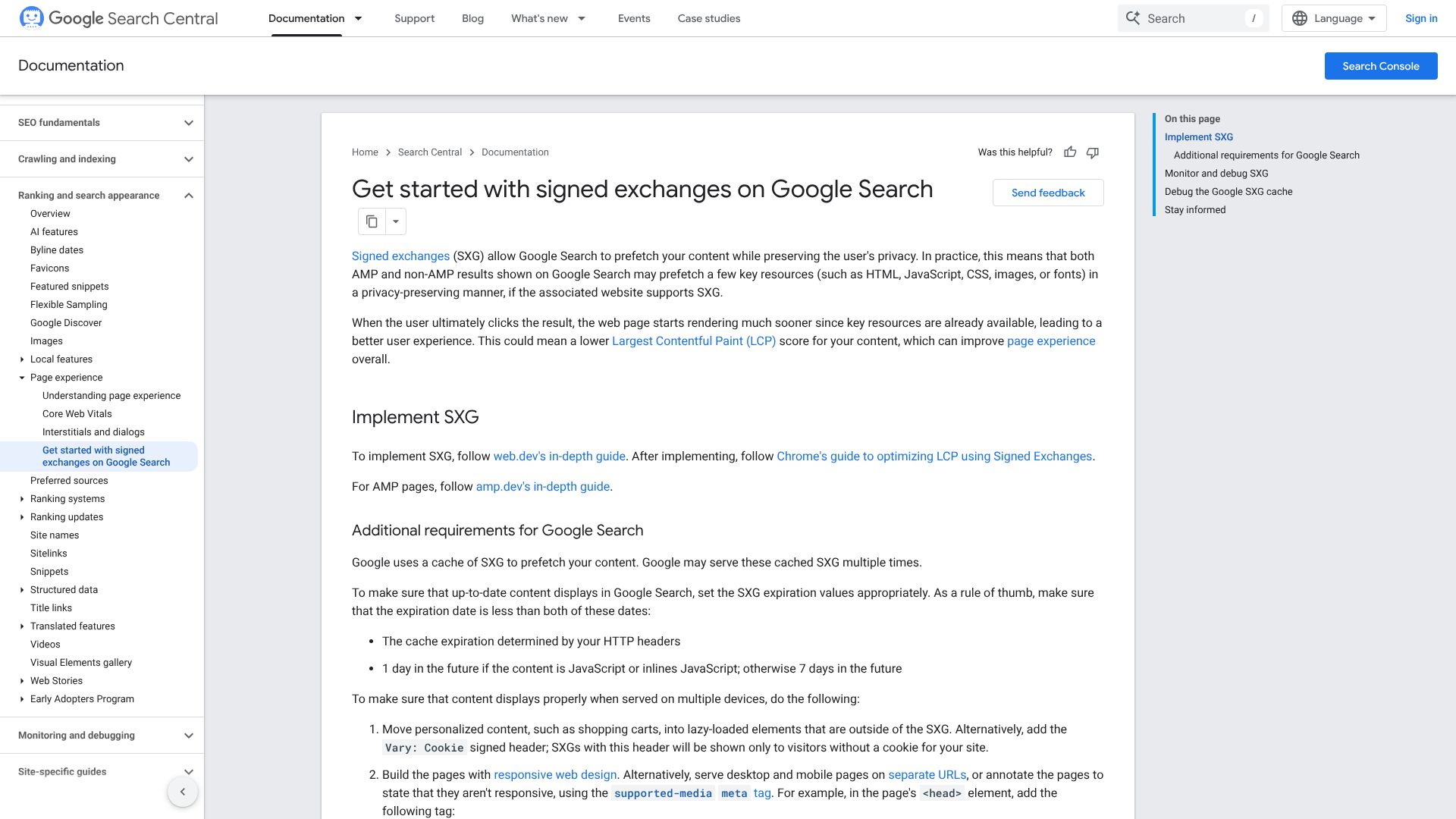Open the Documentation top nav tab

[x=306, y=18]
